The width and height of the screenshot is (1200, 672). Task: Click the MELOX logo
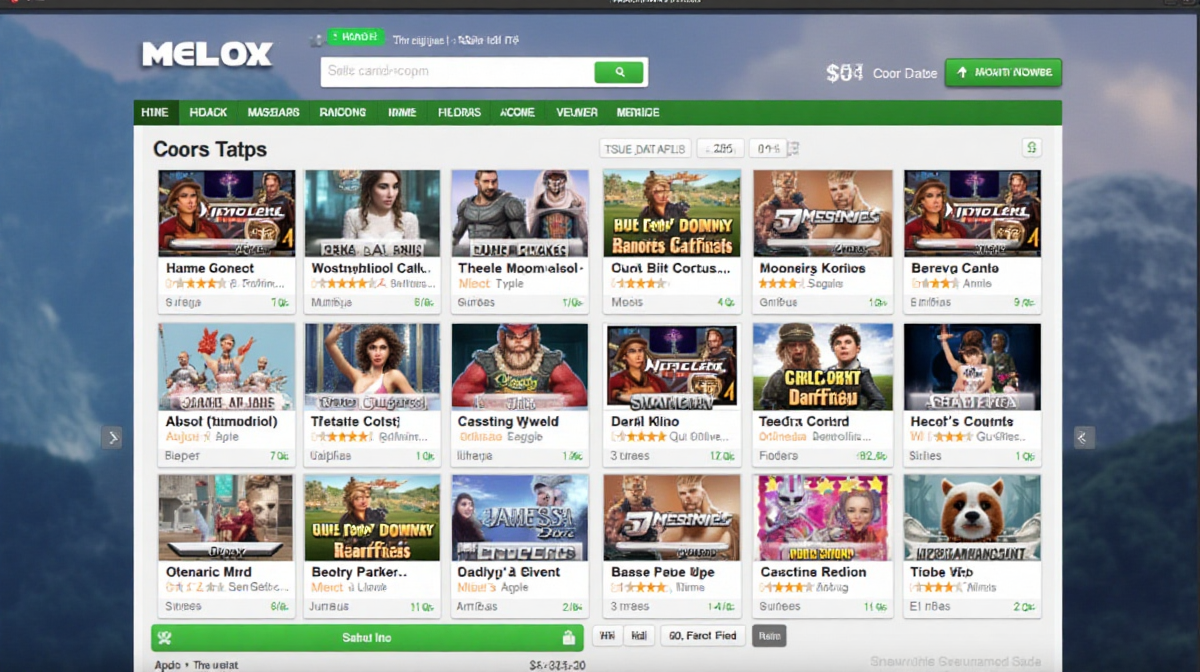pyautogui.click(x=207, y=54)
